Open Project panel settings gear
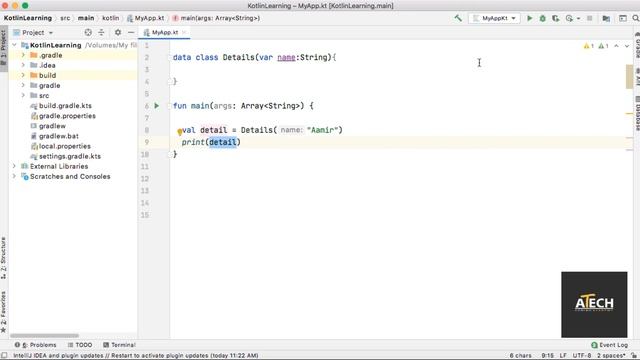 pyautogui.click(x=118, y=32)
